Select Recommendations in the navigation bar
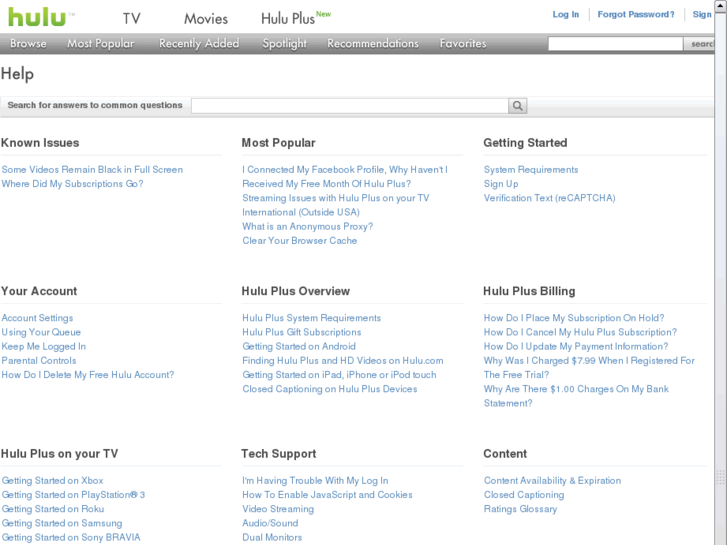727x545 pixels. [x=373, y=44]
